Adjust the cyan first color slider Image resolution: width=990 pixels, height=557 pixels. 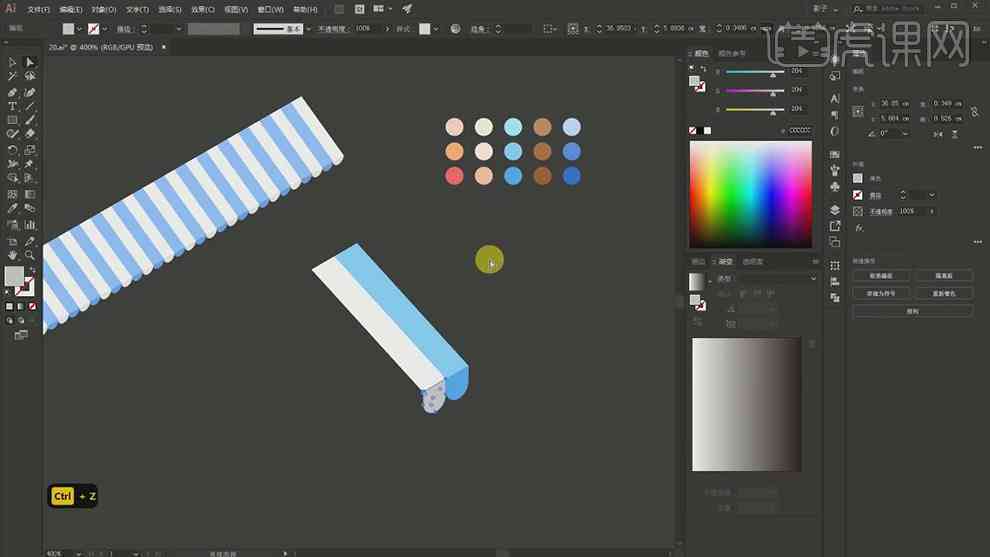[755, 72]
